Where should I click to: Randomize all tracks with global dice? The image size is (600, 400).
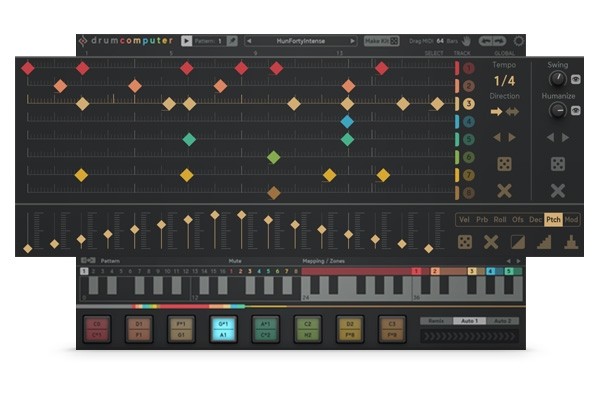pos(558,164)
